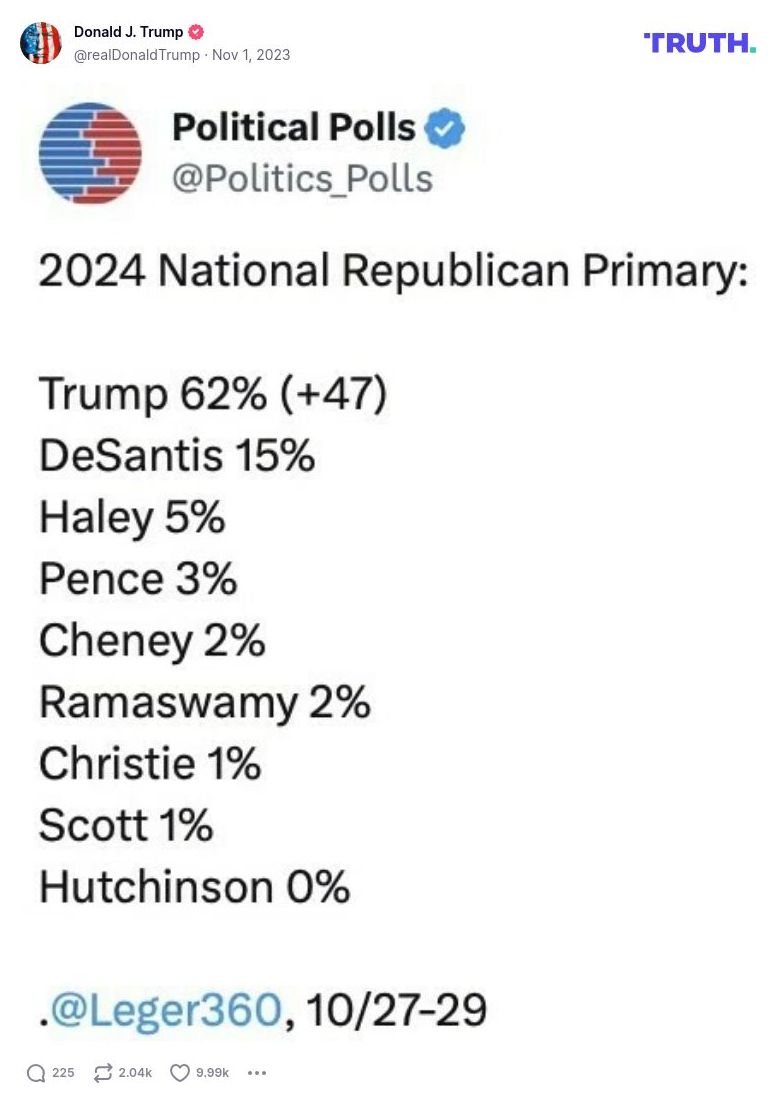Click the 225 replies count

pos(63,1073)
